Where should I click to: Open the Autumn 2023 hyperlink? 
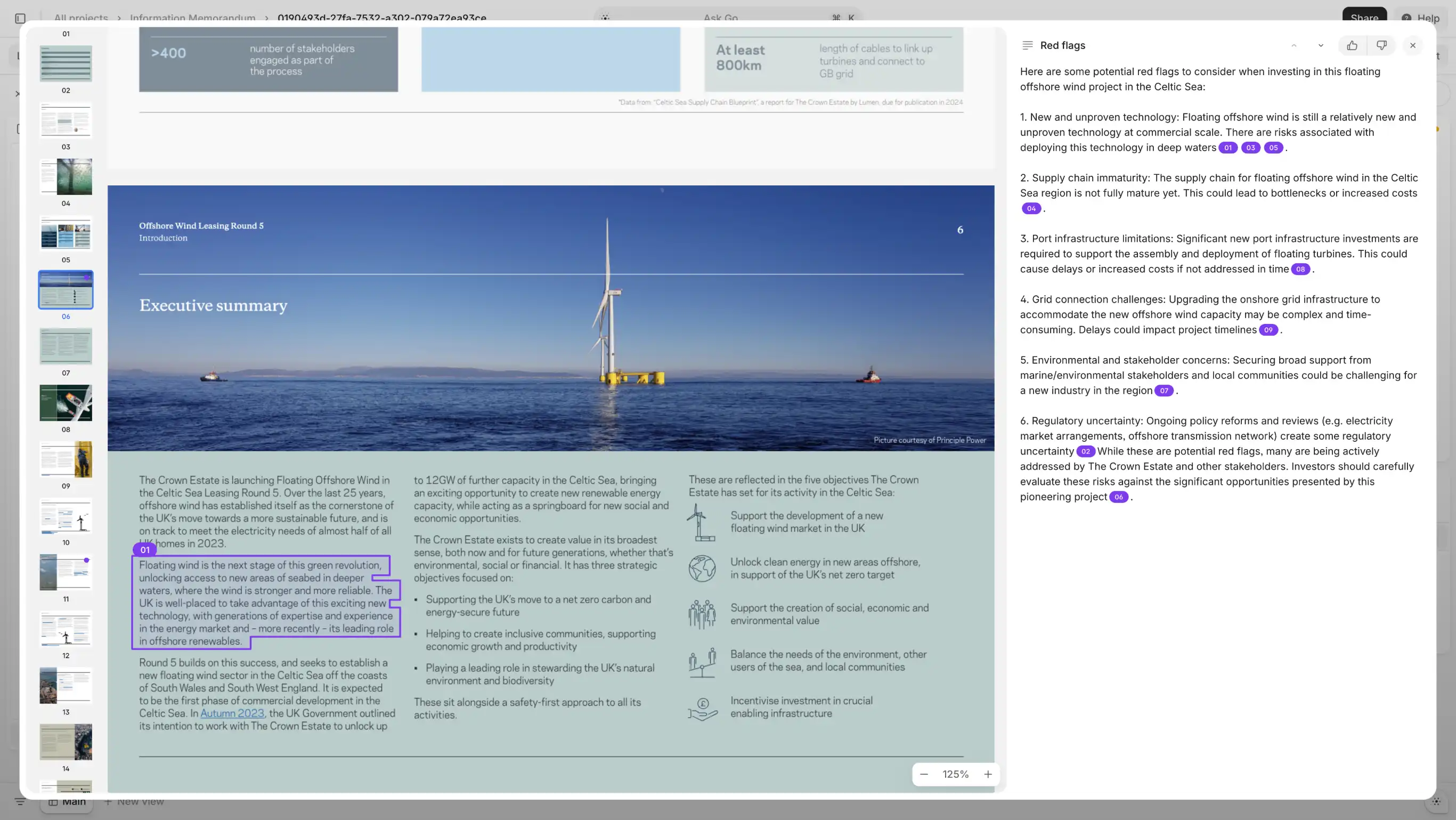tap(232, 713)
